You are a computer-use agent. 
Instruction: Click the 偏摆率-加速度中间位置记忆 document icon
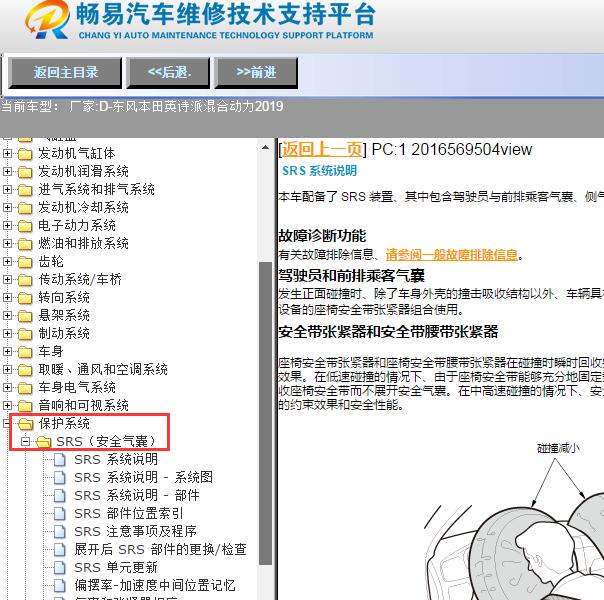60,586
